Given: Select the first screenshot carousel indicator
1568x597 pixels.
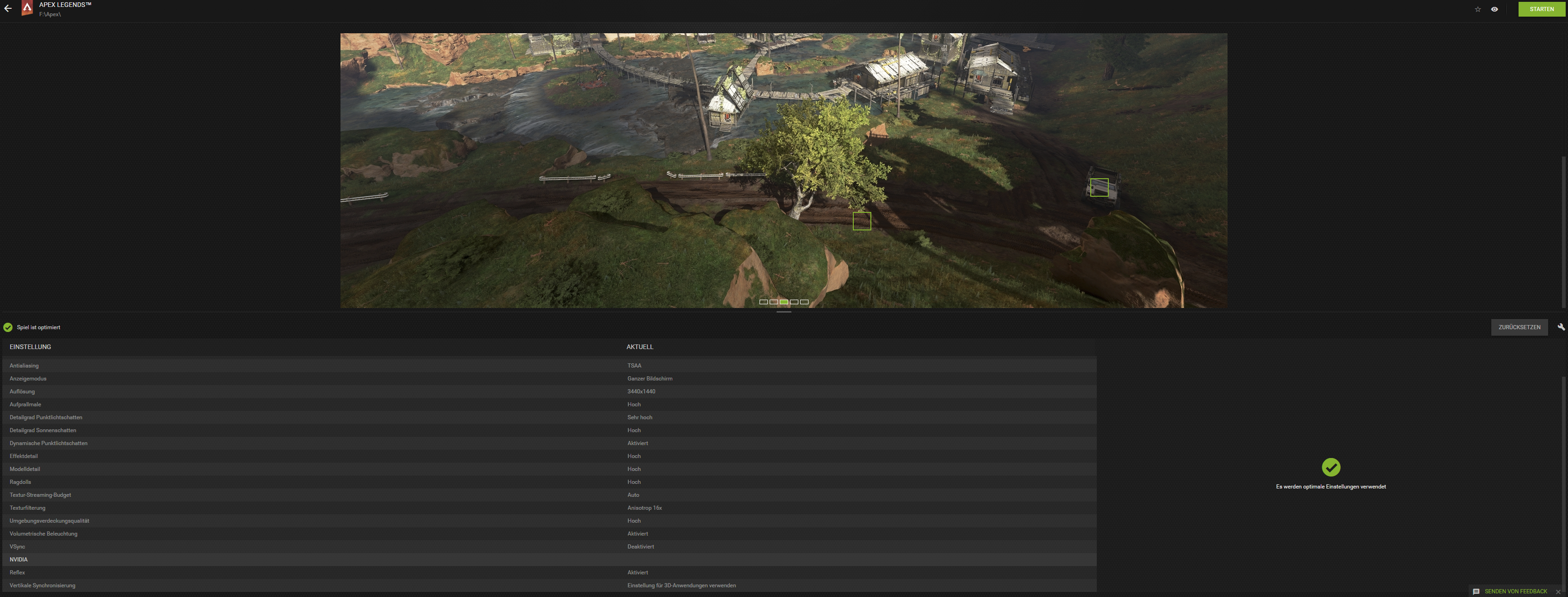Looking at the screenshot, I should [763, 302].
